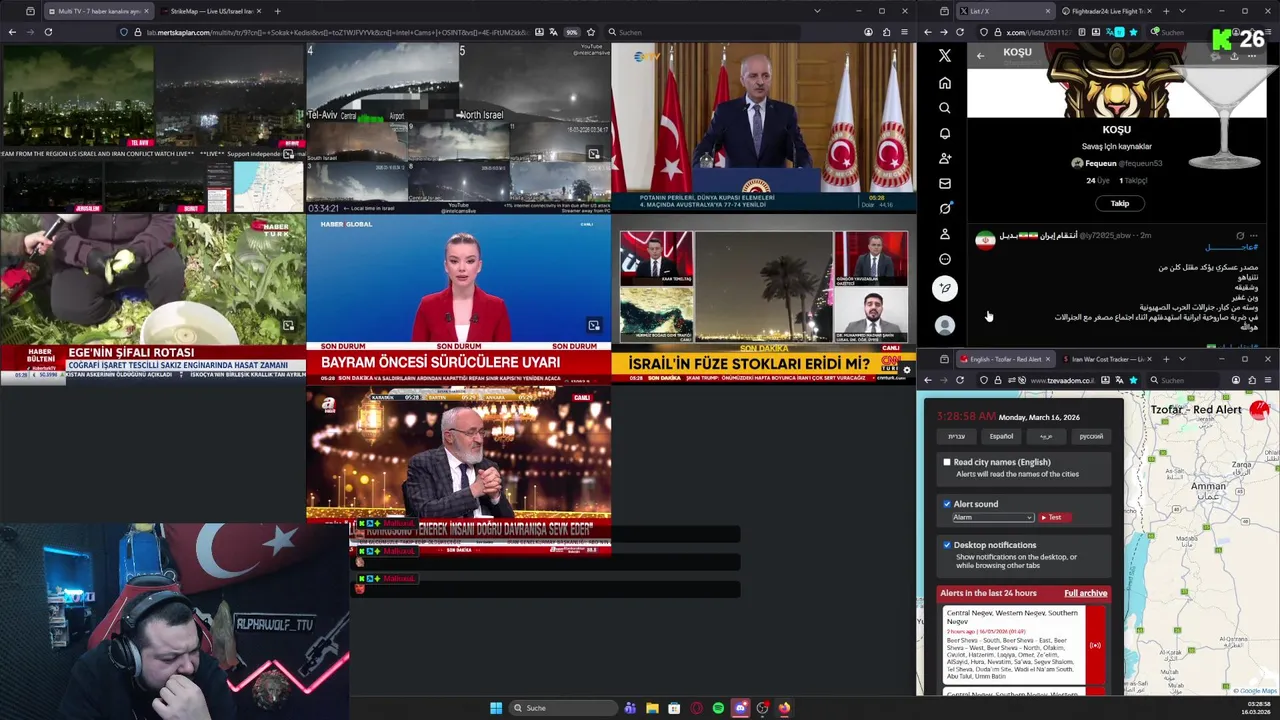Click the 90% zoom level indicator
The height and width of the screenshot is (720, 1280).
coord(571,32)
